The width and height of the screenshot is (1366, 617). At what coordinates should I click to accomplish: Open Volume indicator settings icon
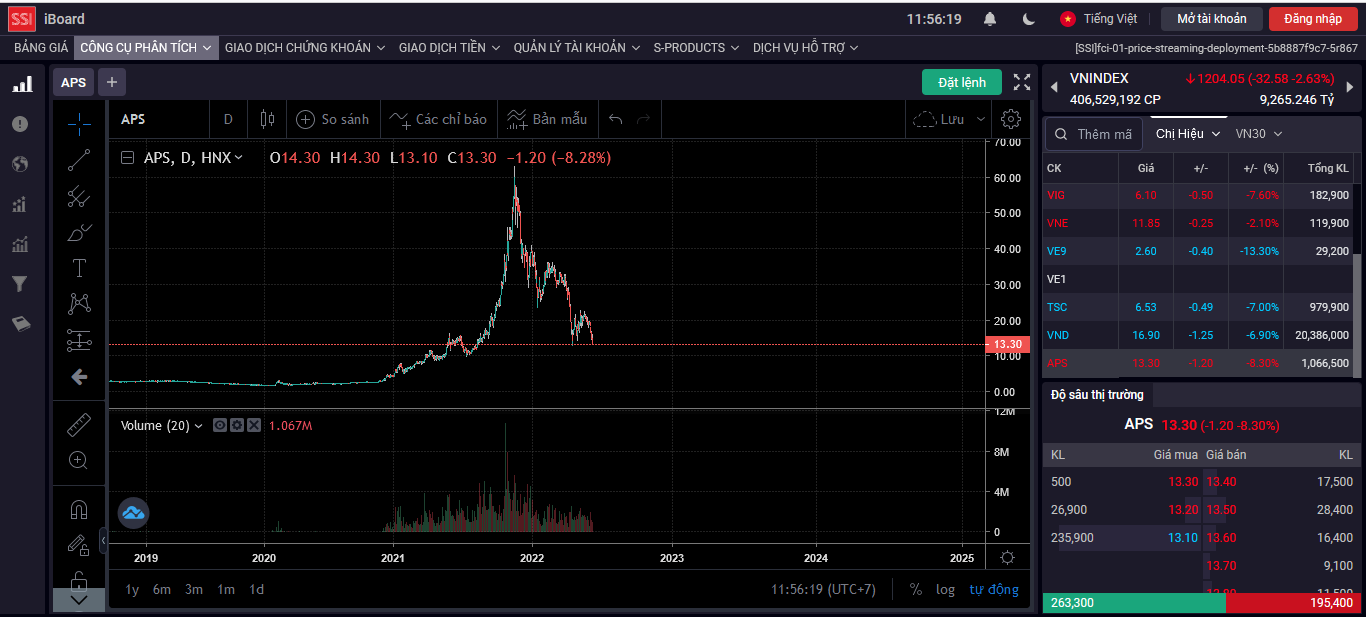(x=237, y=425)
